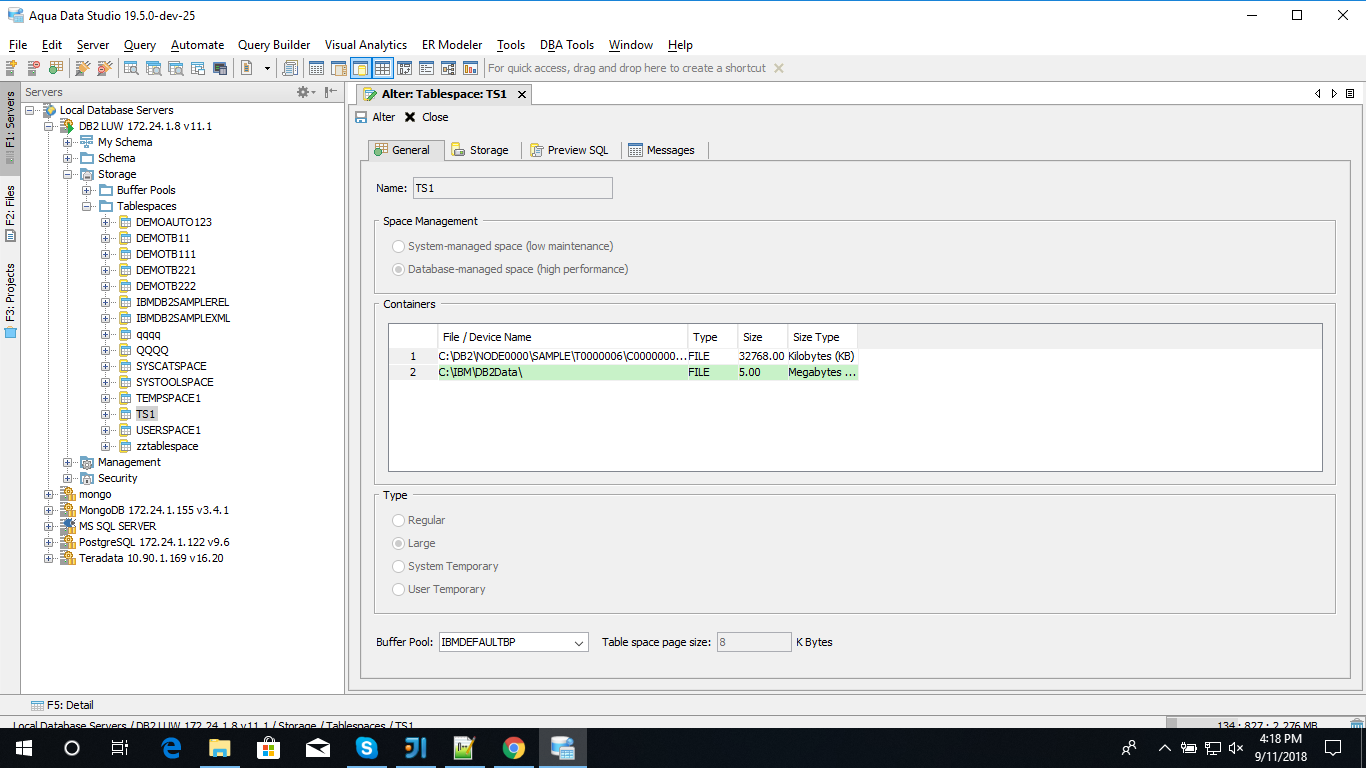The height and width of the screenshot is (768, 1366).
Task: Click the Register Server icon starting the toolbar
Action: click(x=12, y=68)
